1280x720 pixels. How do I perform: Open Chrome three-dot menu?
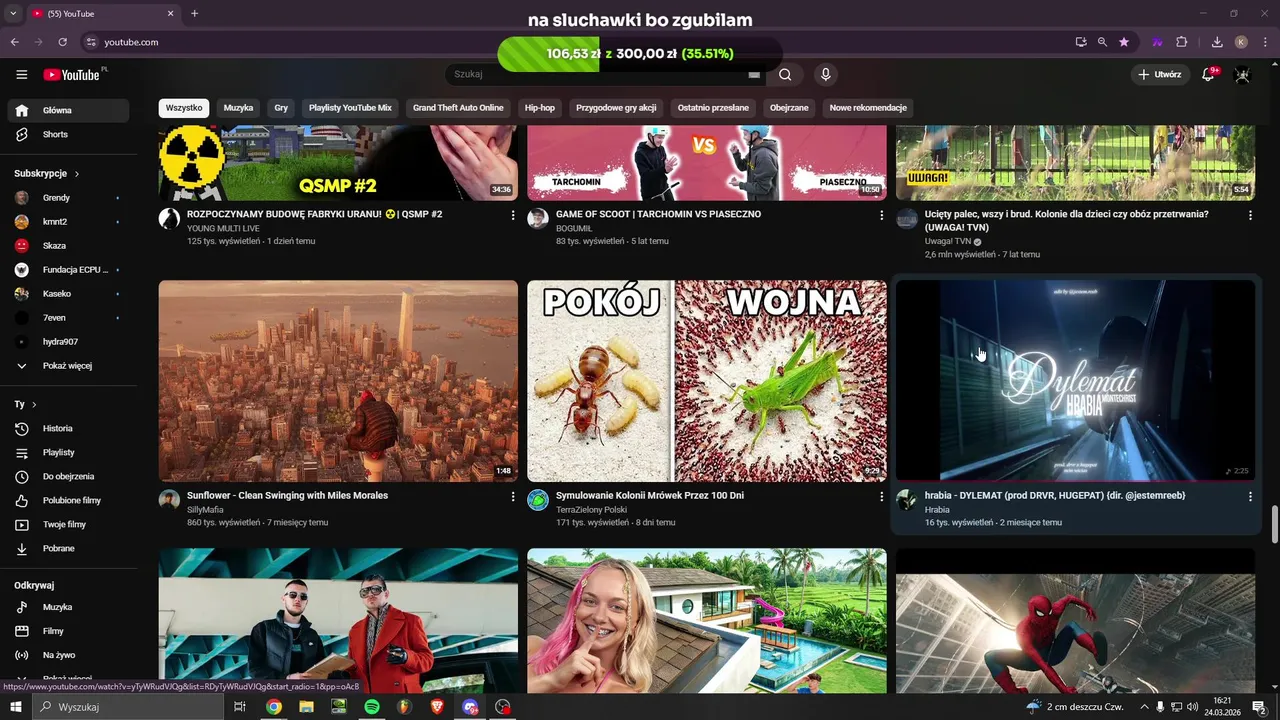pyautogui.click(x=1264, y=42)
